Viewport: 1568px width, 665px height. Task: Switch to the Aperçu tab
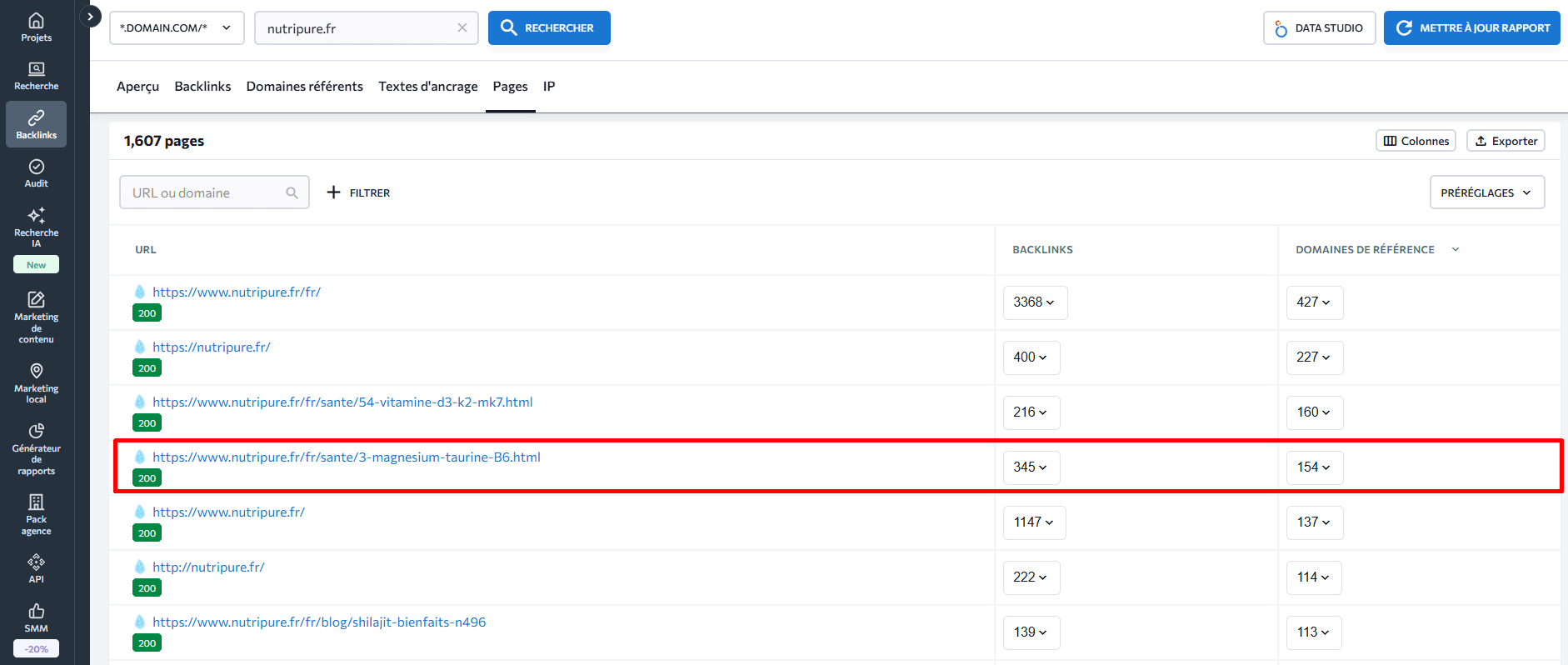pos(137,87)
